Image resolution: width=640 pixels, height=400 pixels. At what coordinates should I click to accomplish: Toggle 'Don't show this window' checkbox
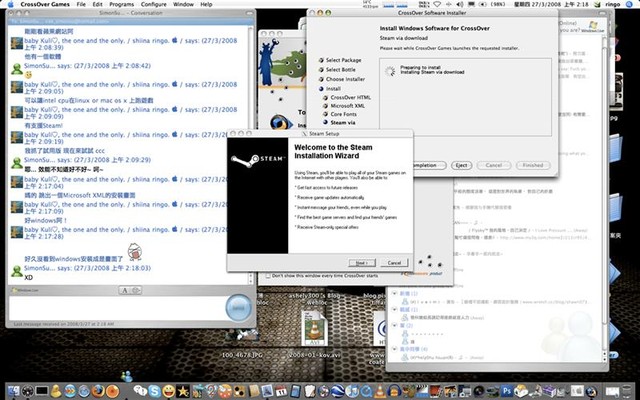coord(268,276)
